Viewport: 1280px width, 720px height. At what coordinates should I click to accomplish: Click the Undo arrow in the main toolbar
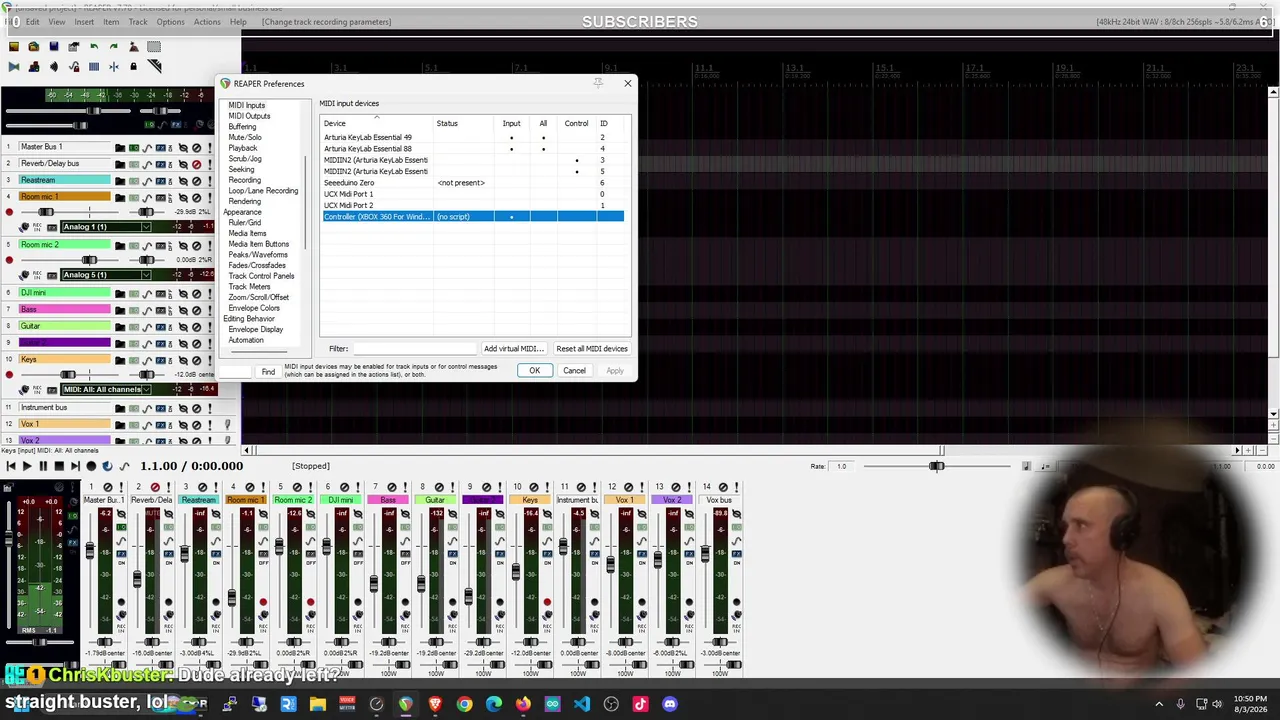coord(94,46)
